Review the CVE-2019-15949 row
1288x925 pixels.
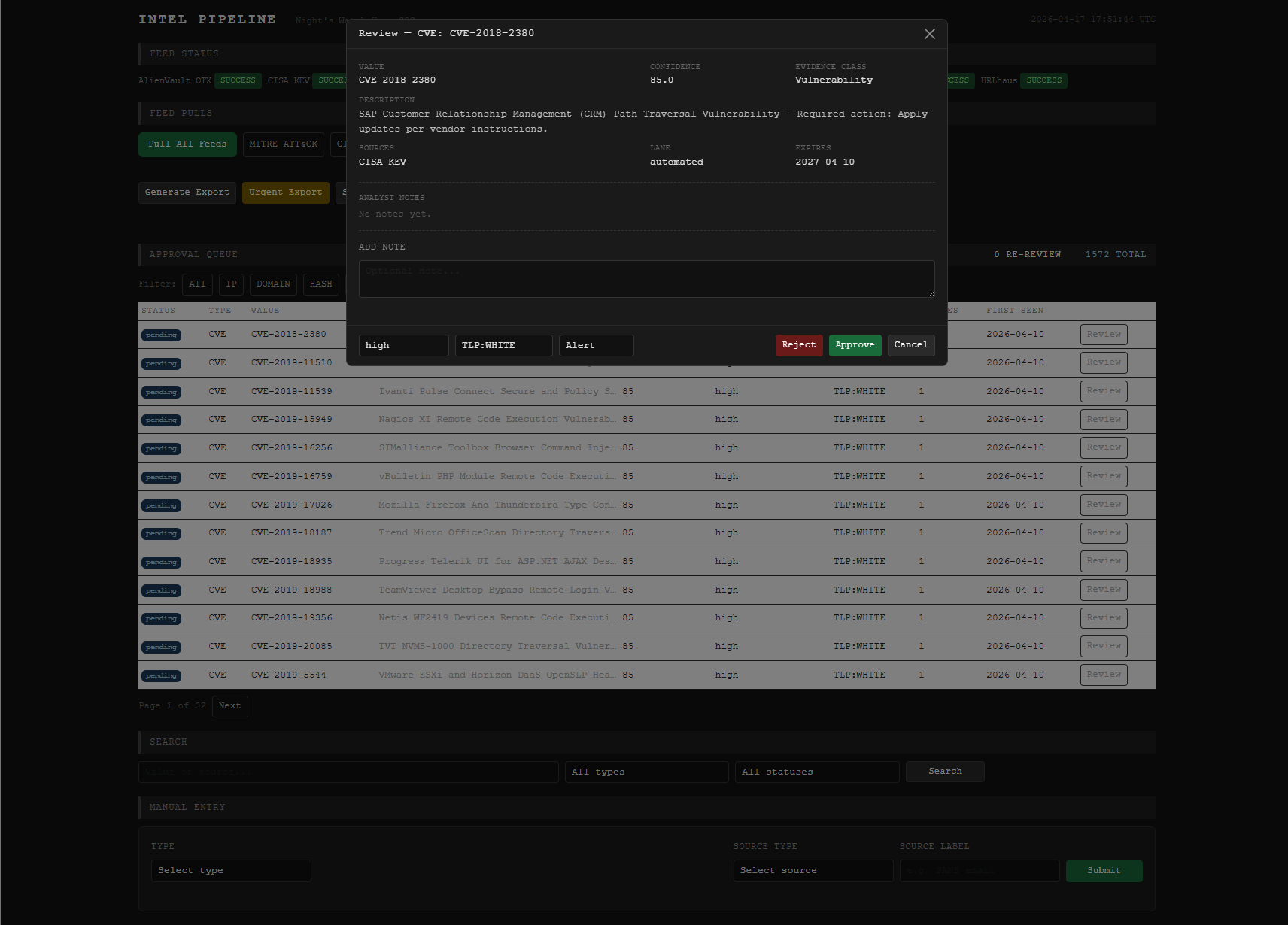(x=1104, y=420)
